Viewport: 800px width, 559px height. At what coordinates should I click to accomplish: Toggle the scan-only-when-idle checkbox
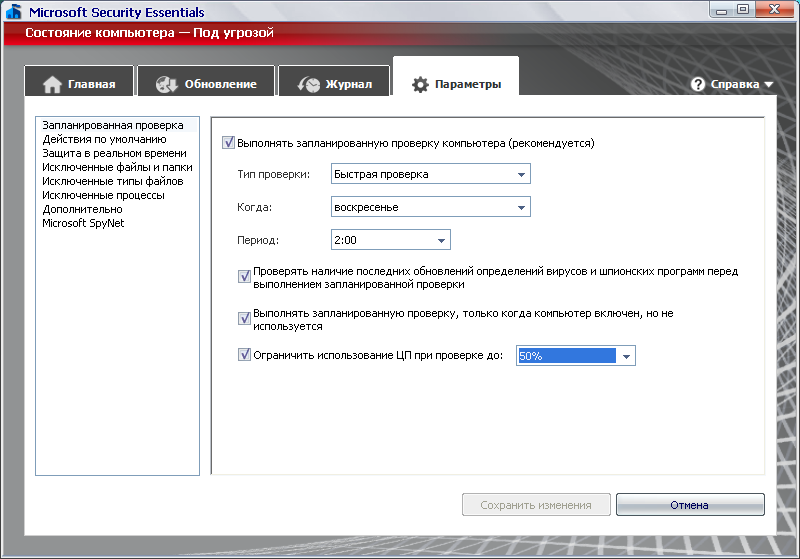click(244, 318)
